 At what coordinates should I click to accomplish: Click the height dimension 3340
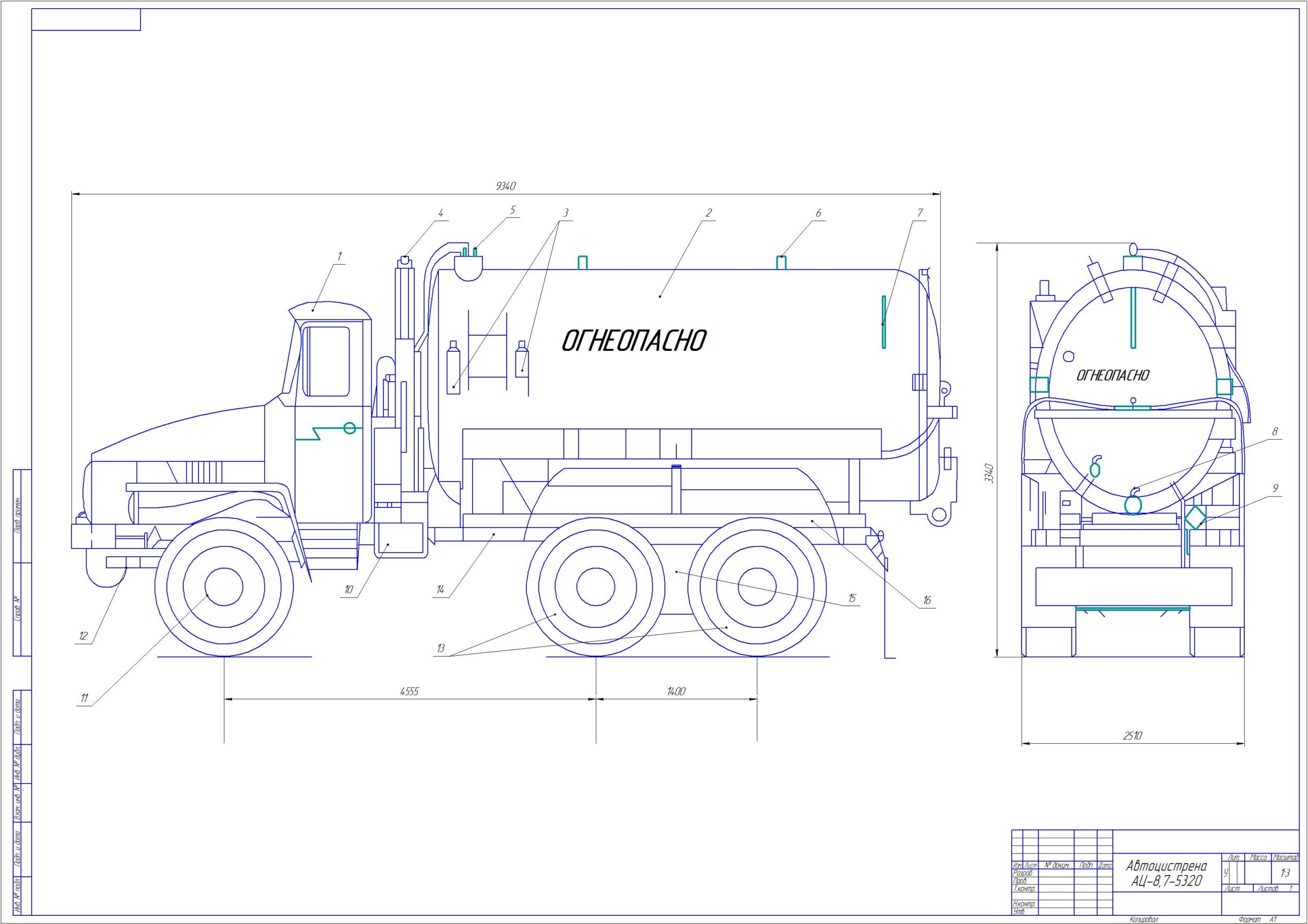pos(989,473)
